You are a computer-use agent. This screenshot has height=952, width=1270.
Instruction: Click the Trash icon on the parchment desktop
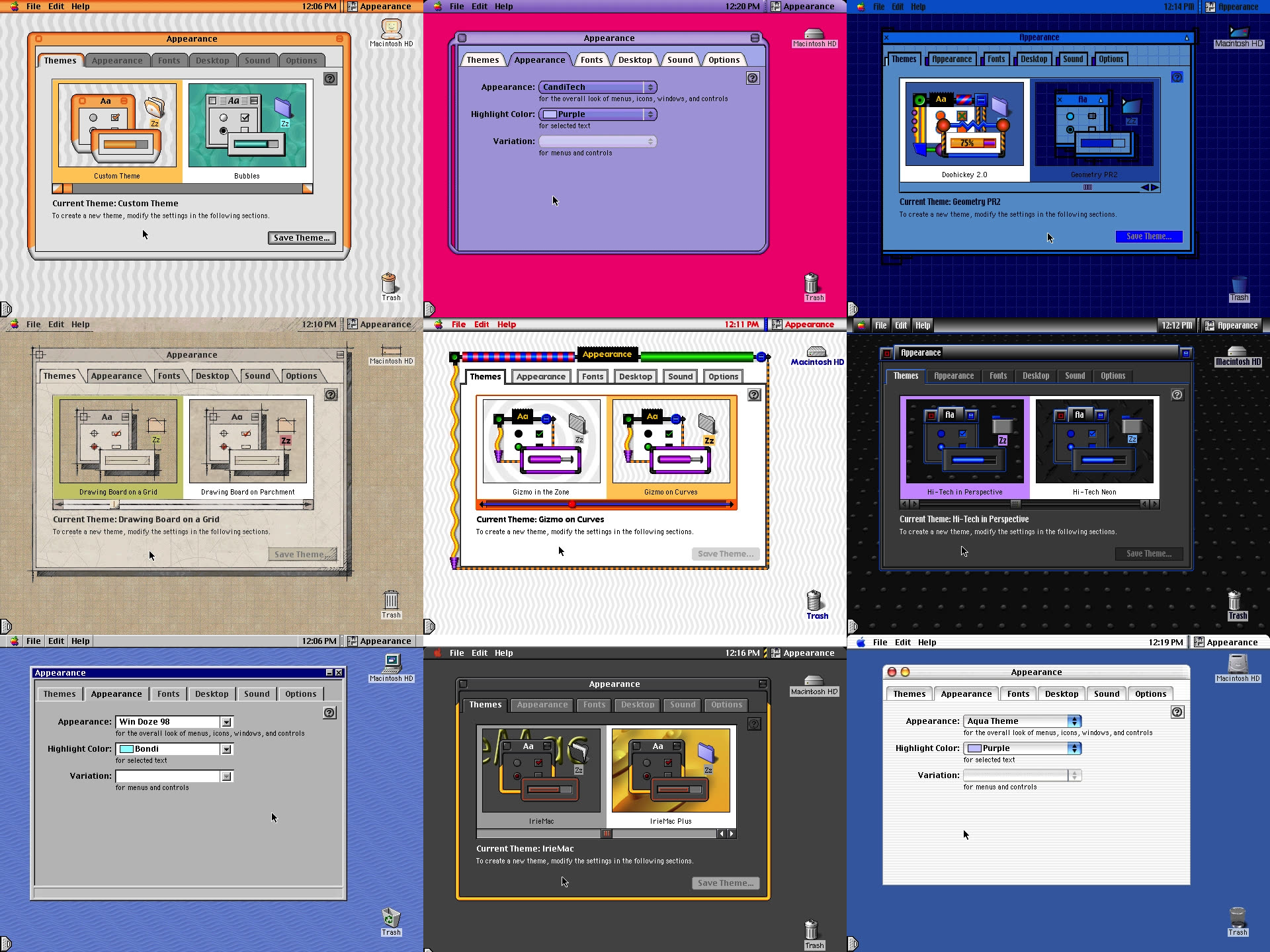coord(391,600)
